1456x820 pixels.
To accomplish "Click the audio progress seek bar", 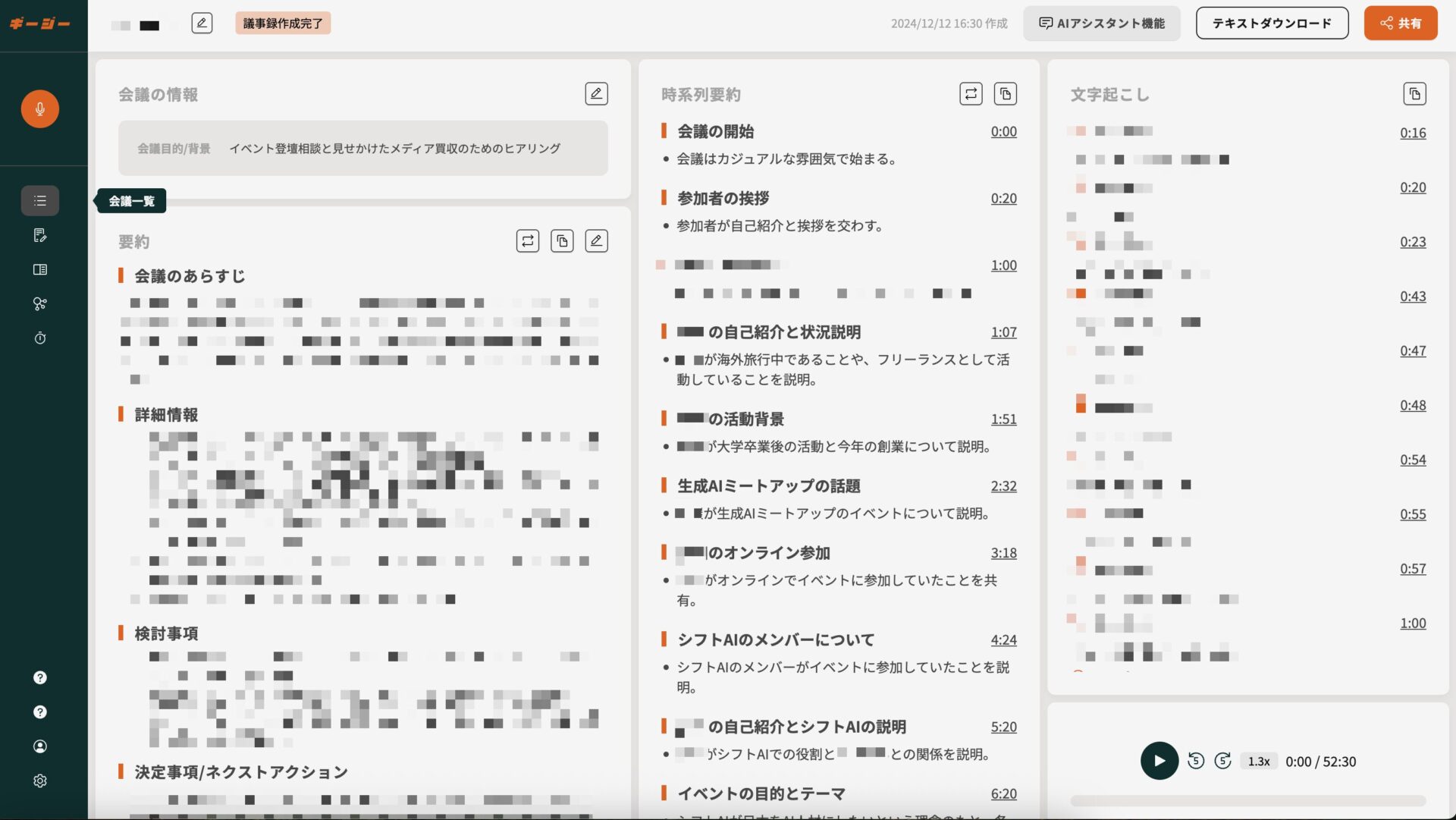I will [1251, 800].
